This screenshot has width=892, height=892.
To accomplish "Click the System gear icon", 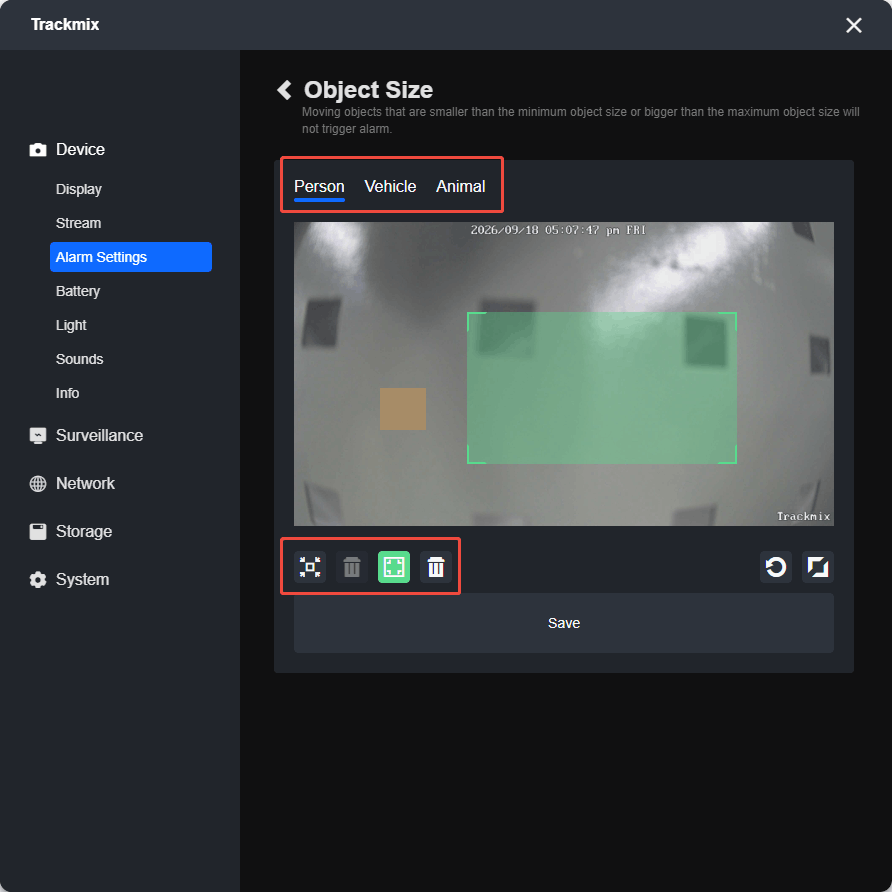I will click(38, 580).
